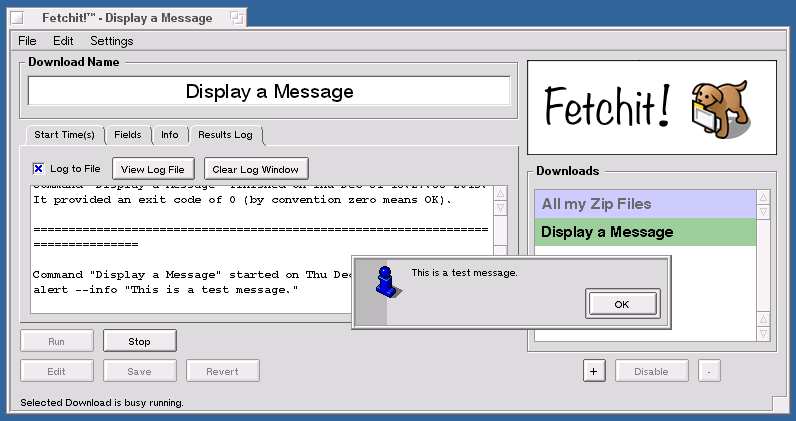This screenshot has height=421, width=796.
Task: Click the grayed-out Run button
Action: 56,341
